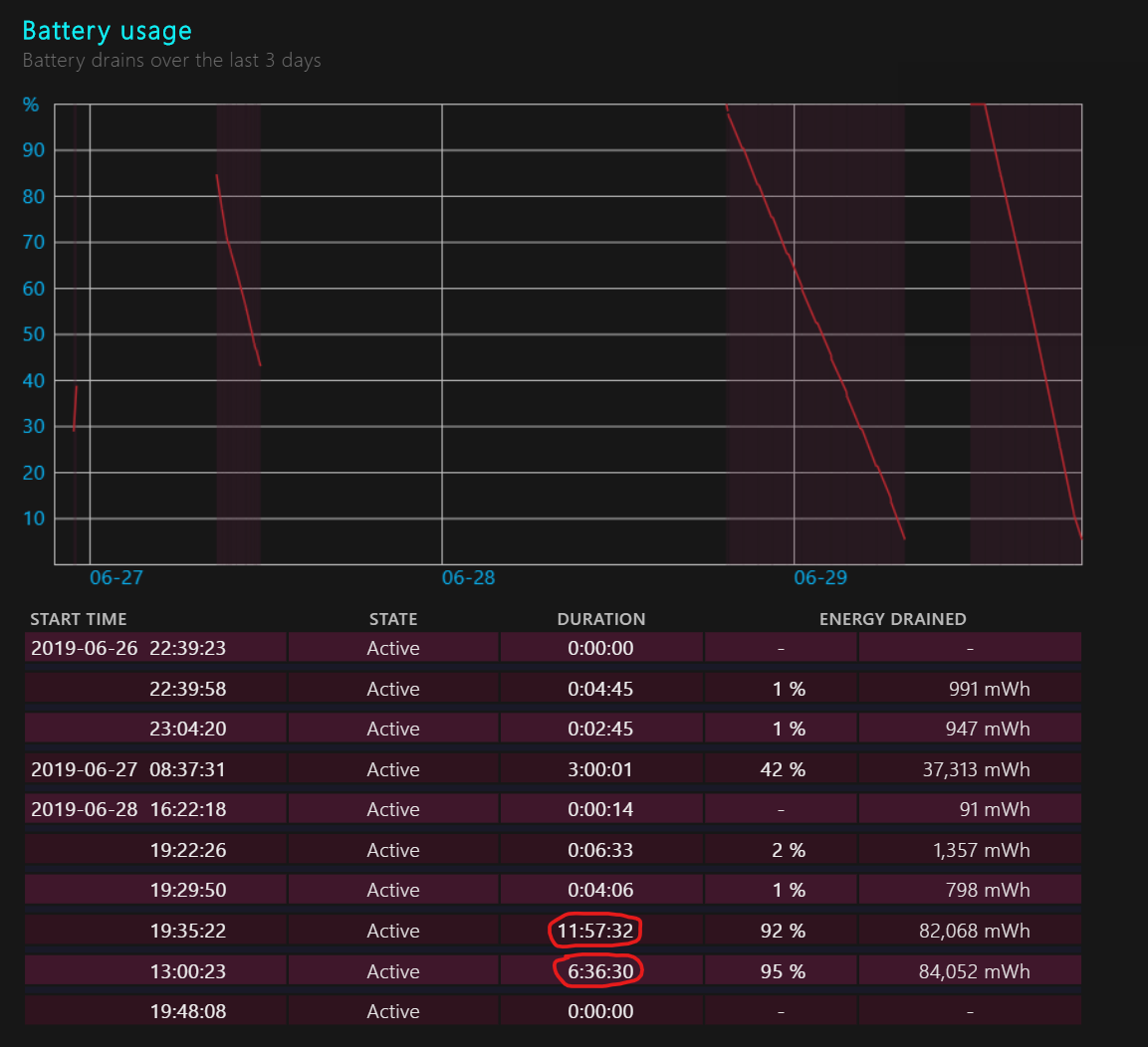
Task: Click the 2 % drained value
Action: [x=789, y=850]
